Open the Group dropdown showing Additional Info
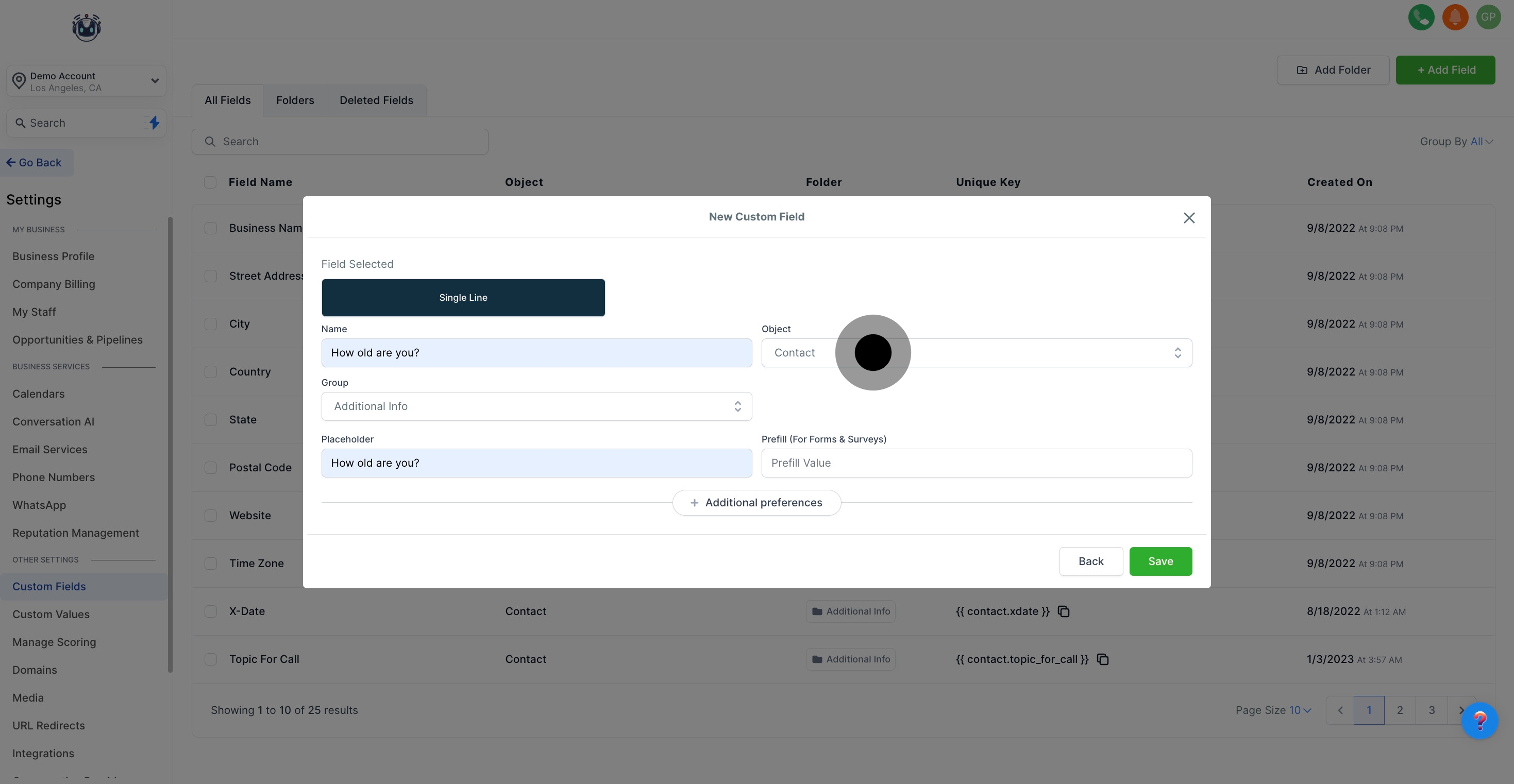The image size is (1514, 784). (x=536, y=407)
